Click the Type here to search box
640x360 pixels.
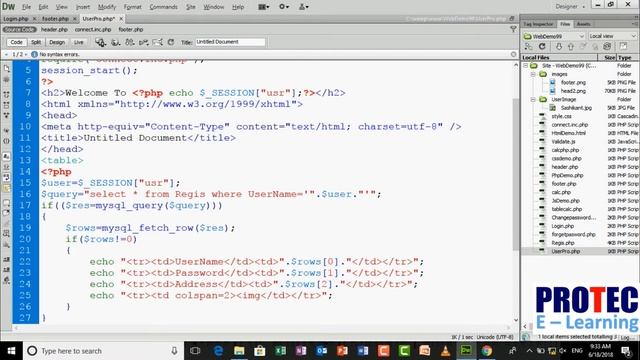103,351
